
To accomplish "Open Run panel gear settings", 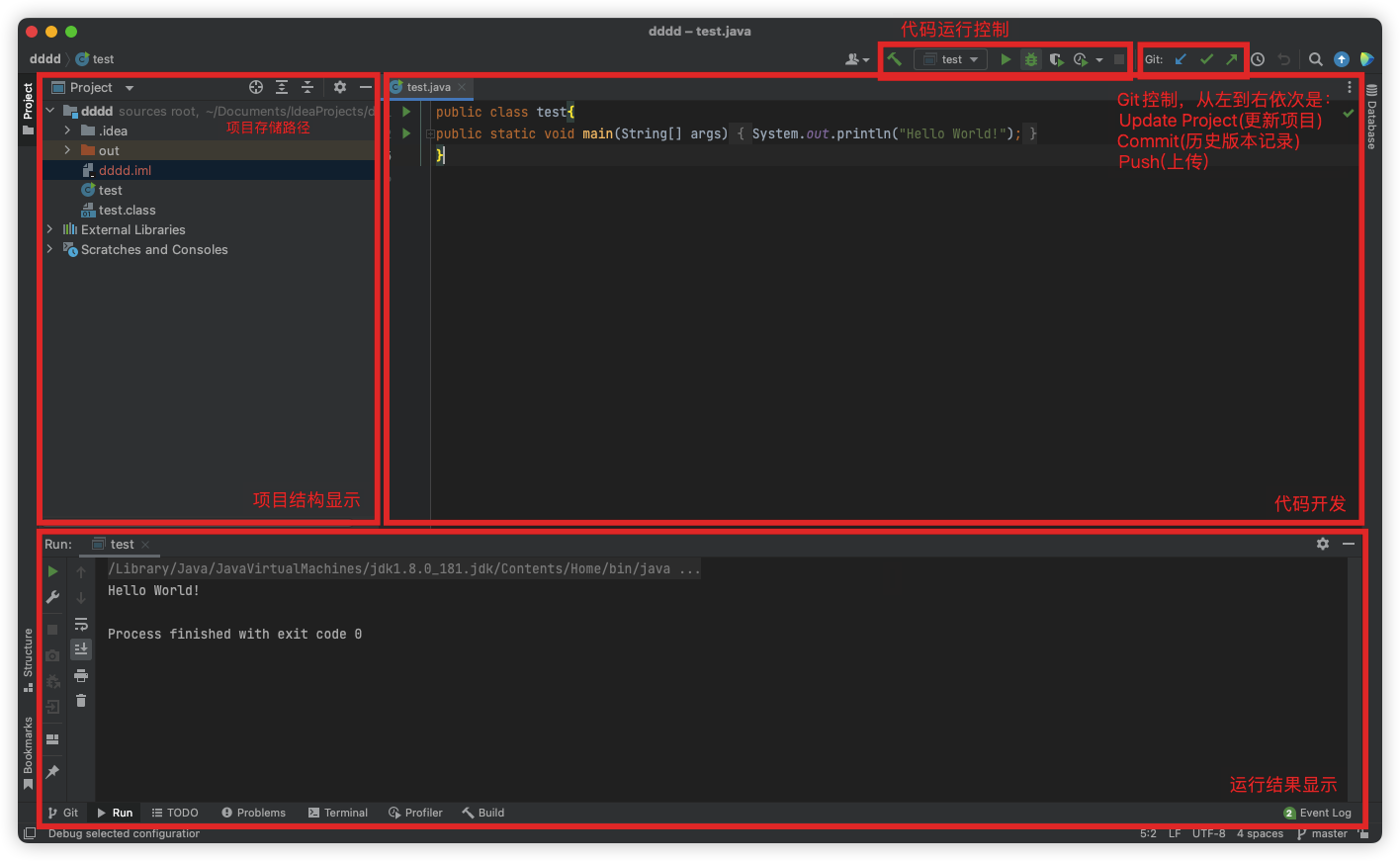I will 1323,544.
